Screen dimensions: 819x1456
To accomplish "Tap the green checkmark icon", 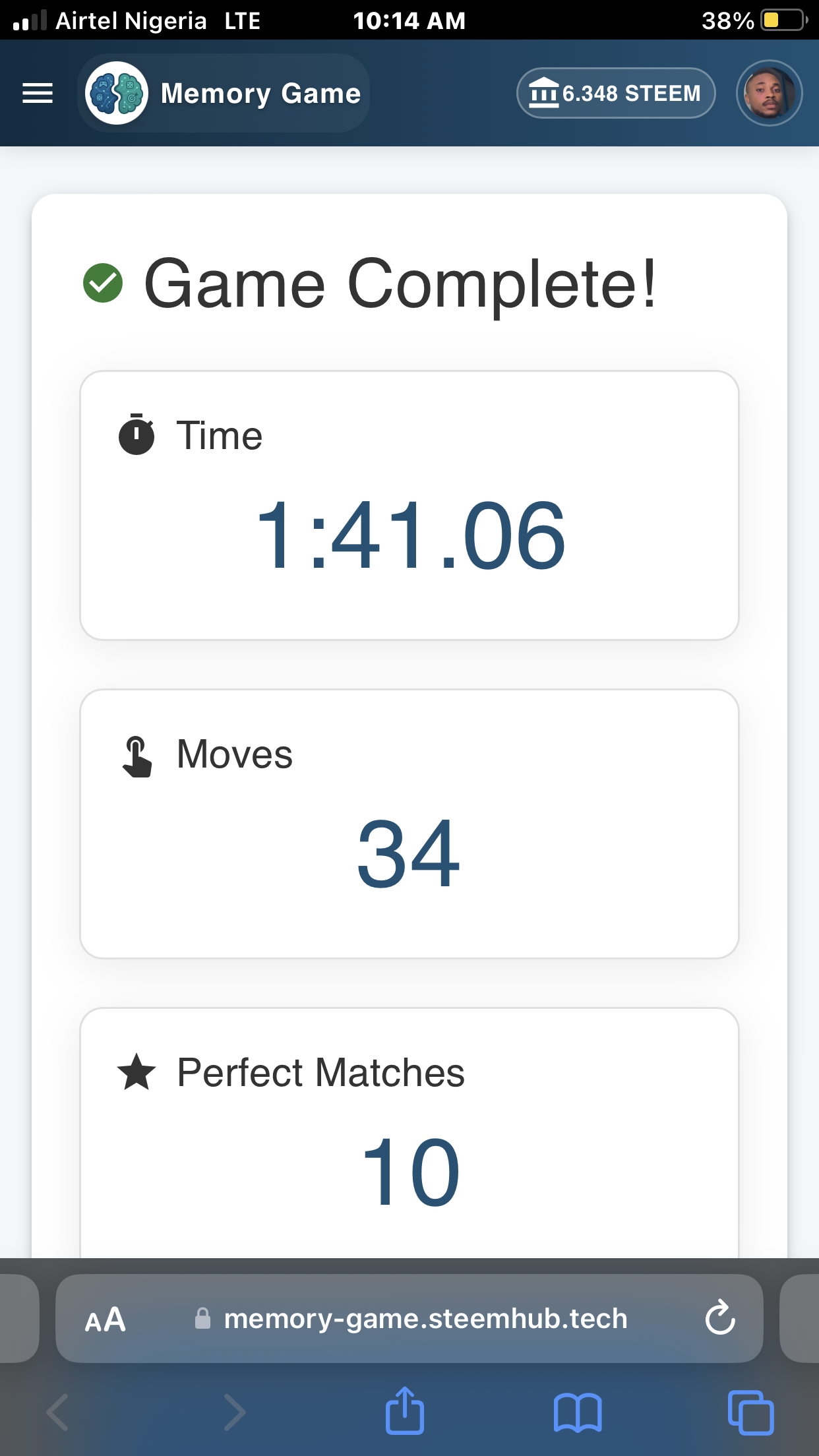I will [103, 283].
